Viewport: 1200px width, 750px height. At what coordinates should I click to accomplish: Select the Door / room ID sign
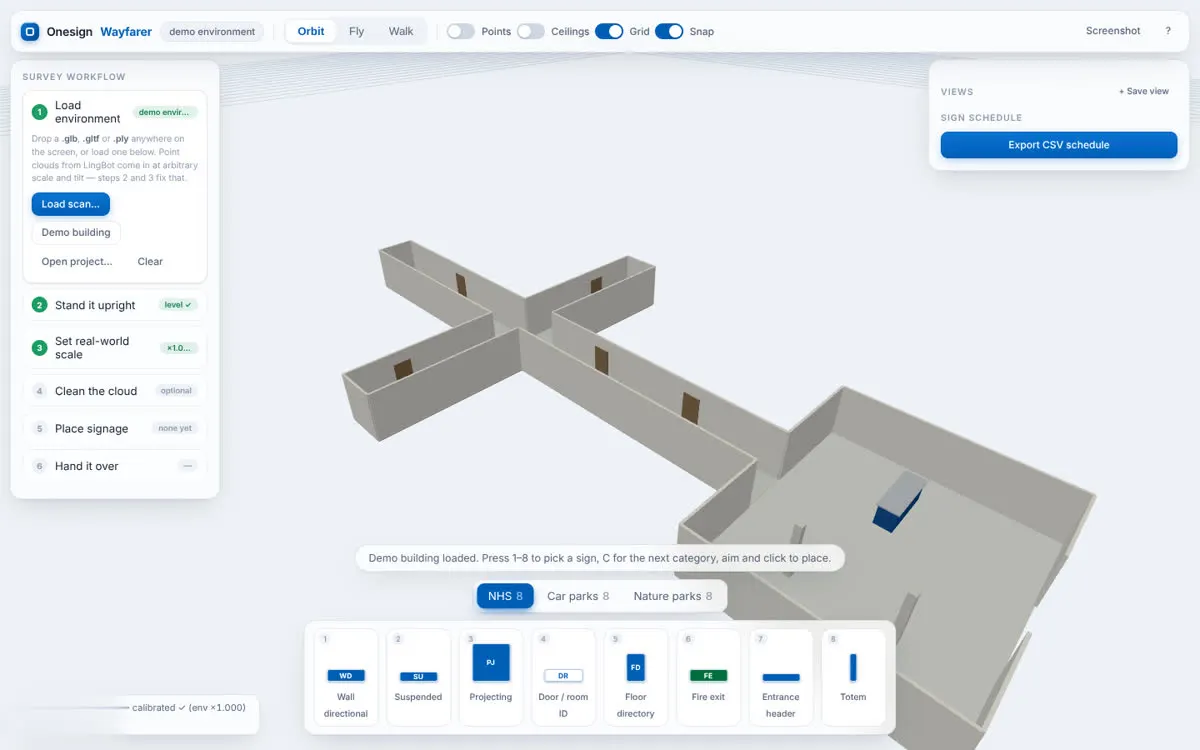(x=563, y=676)
